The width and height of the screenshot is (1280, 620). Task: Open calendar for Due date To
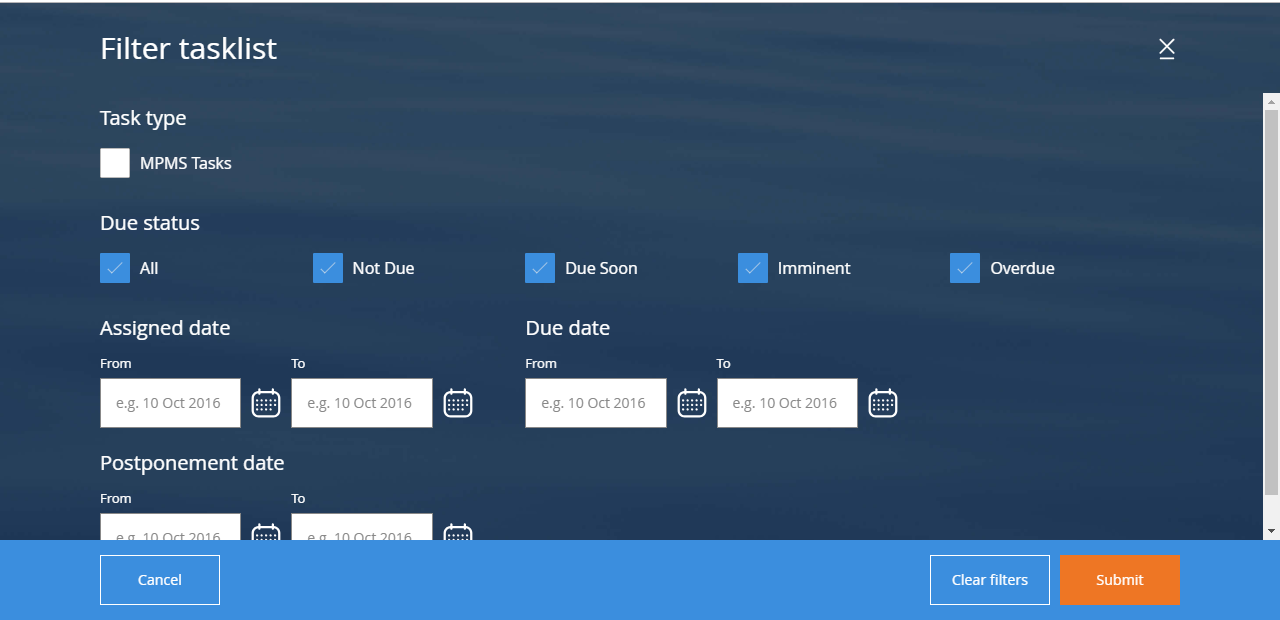tap(882, 403)
